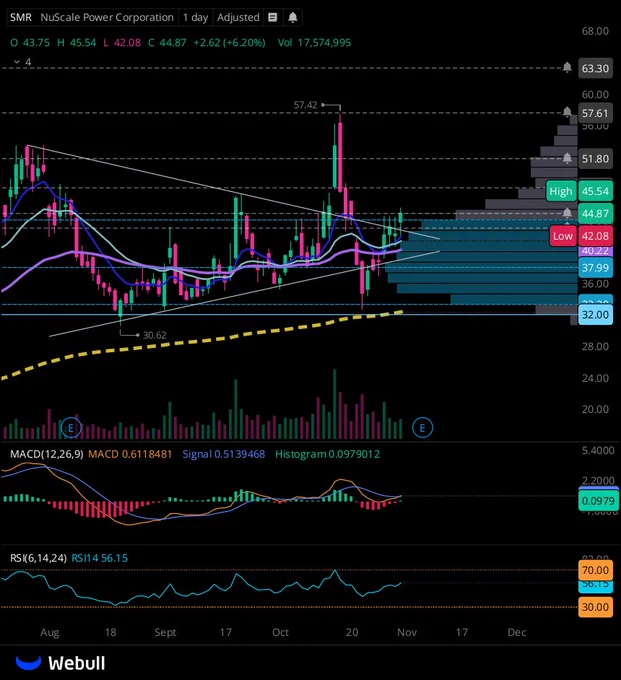Click the 32.00 horizontal line label
Viewport: 621px width, 680px height.
coord(595,314)
